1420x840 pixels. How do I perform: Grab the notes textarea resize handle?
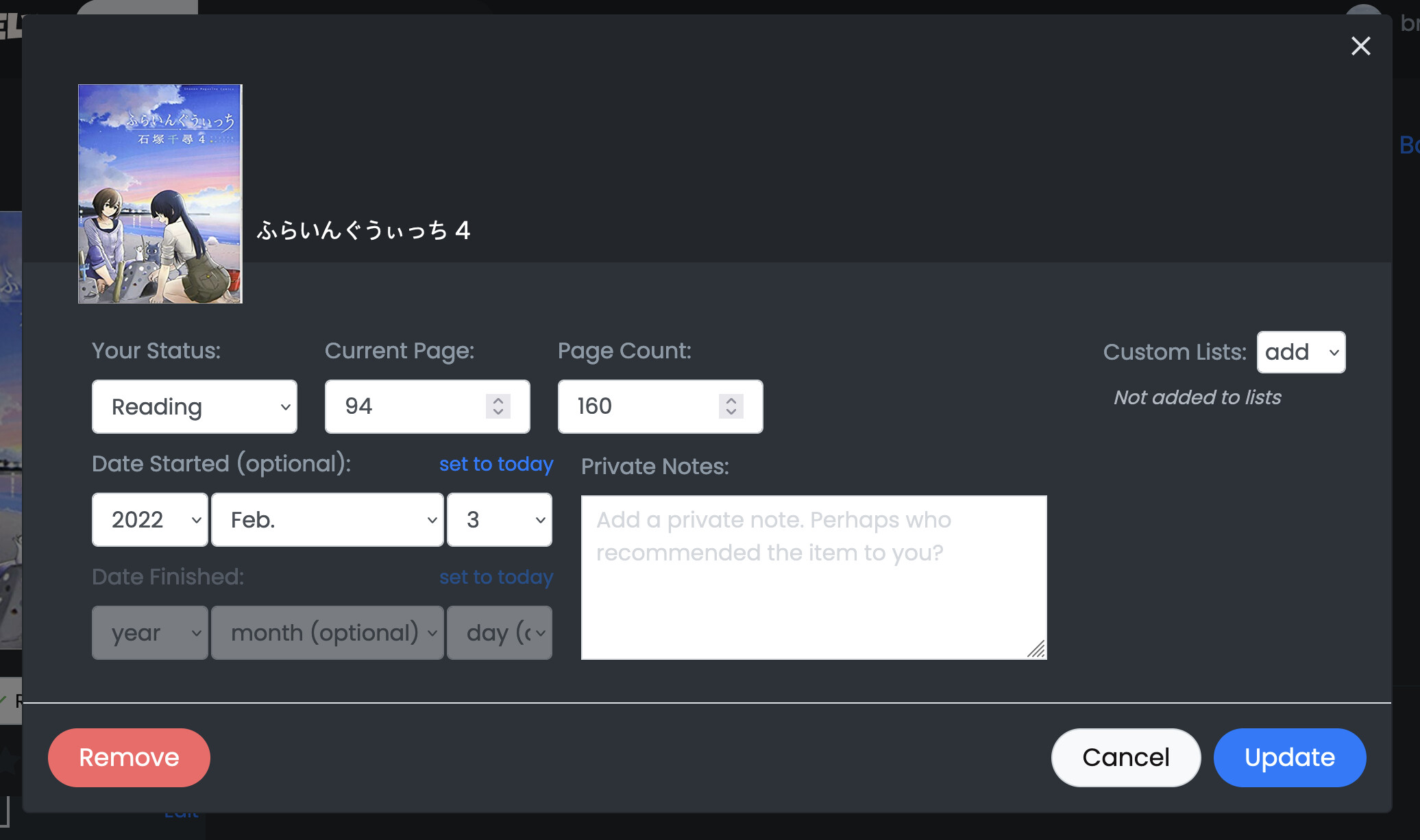(1038, 650)
